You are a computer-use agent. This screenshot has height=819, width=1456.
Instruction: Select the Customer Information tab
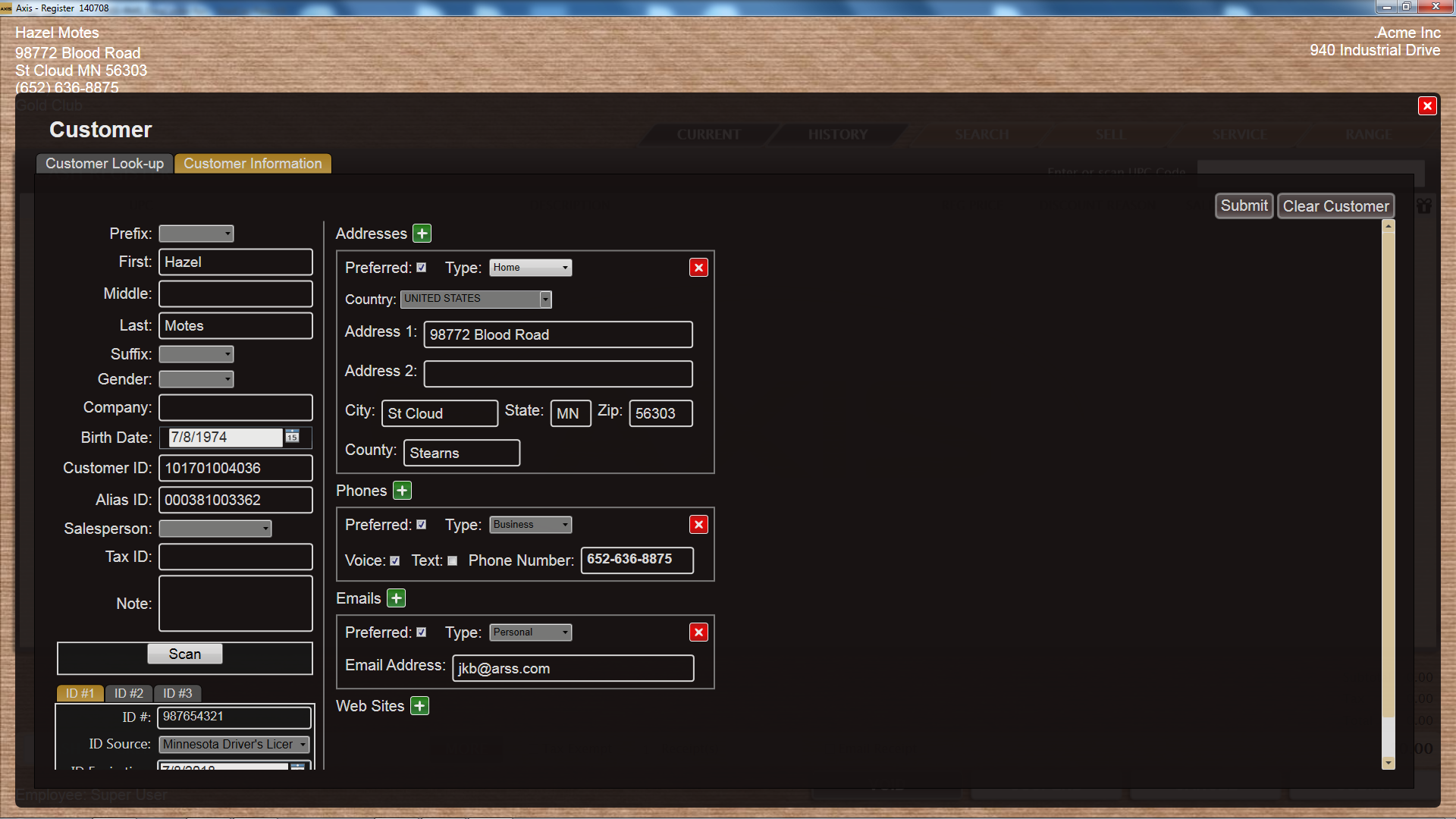(253, 164)
